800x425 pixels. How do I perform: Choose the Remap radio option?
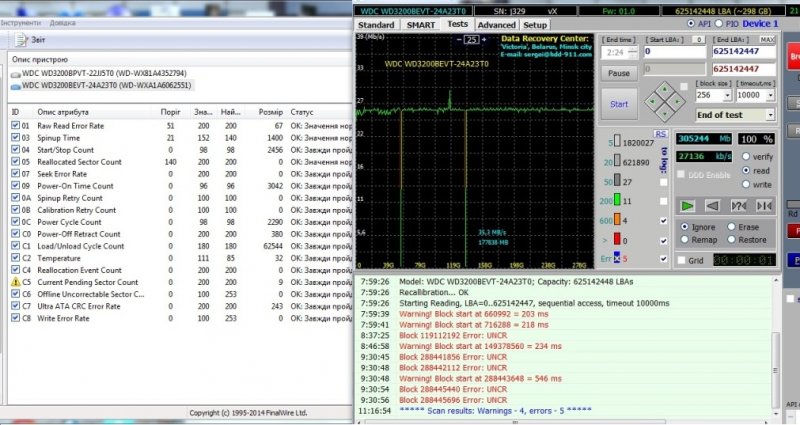pyautogui.click(x=683, y=240)
